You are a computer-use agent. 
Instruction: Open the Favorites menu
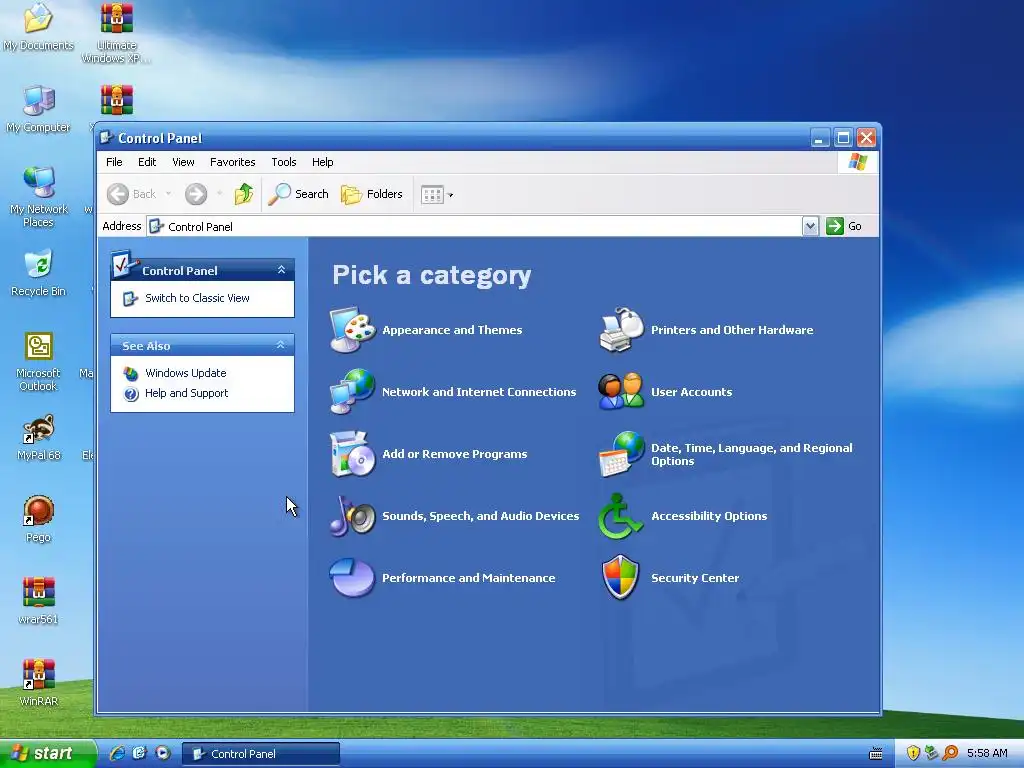232,162
